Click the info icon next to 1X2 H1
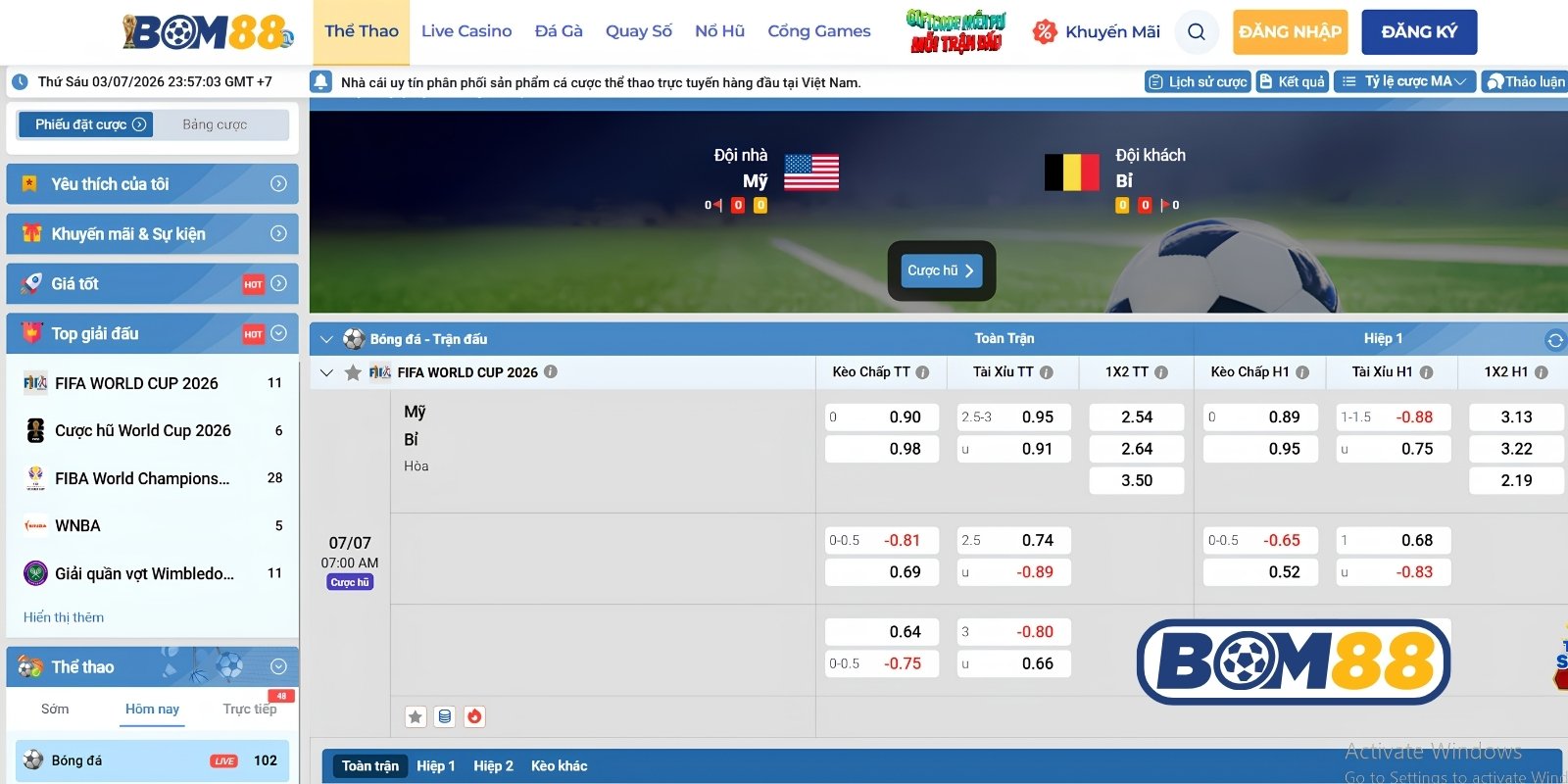This screenshot has width=1568, height=784. [1542, 372]
